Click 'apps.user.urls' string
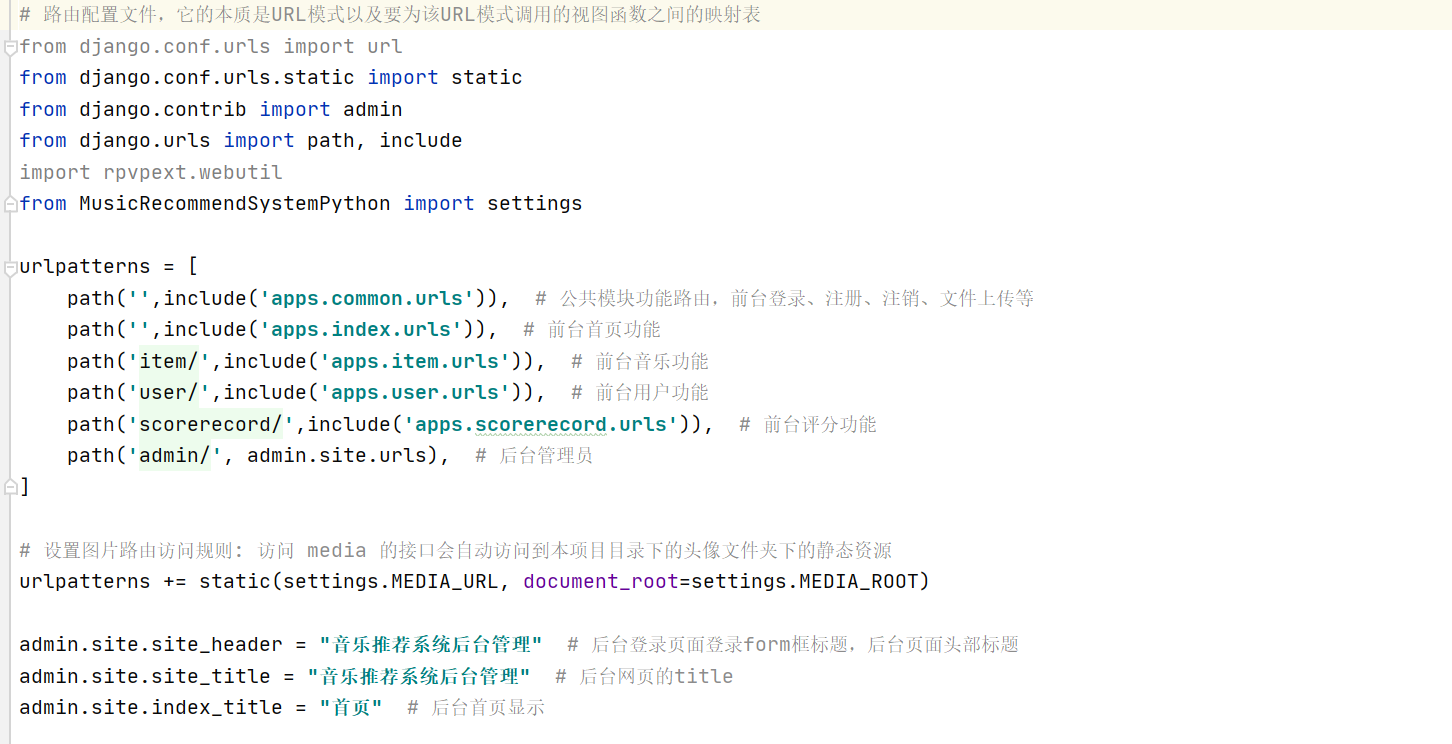 click(415, 393)
